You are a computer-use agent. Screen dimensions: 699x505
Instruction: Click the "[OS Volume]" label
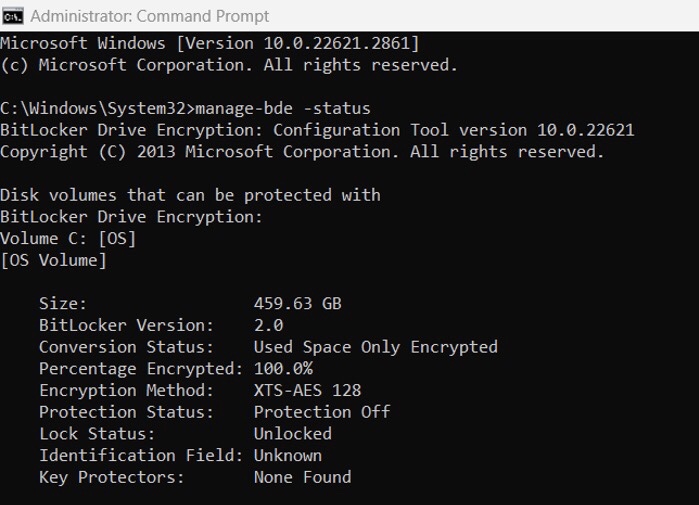(x=53, y=261)
